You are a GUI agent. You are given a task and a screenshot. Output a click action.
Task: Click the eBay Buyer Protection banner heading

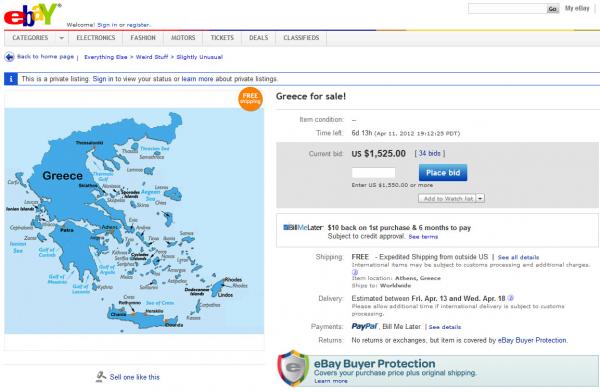tap(375, 363)
